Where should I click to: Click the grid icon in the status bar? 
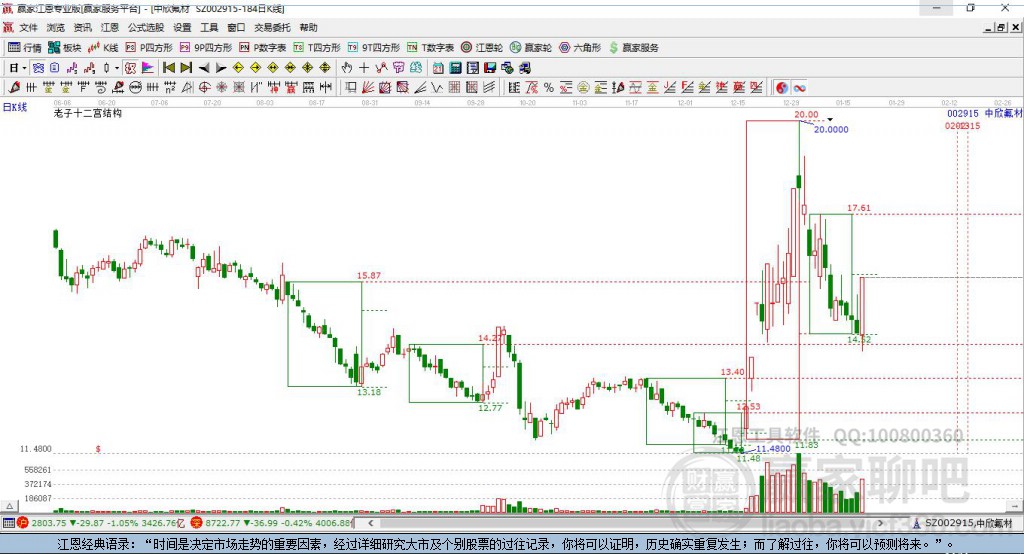(x=8, y=523)
